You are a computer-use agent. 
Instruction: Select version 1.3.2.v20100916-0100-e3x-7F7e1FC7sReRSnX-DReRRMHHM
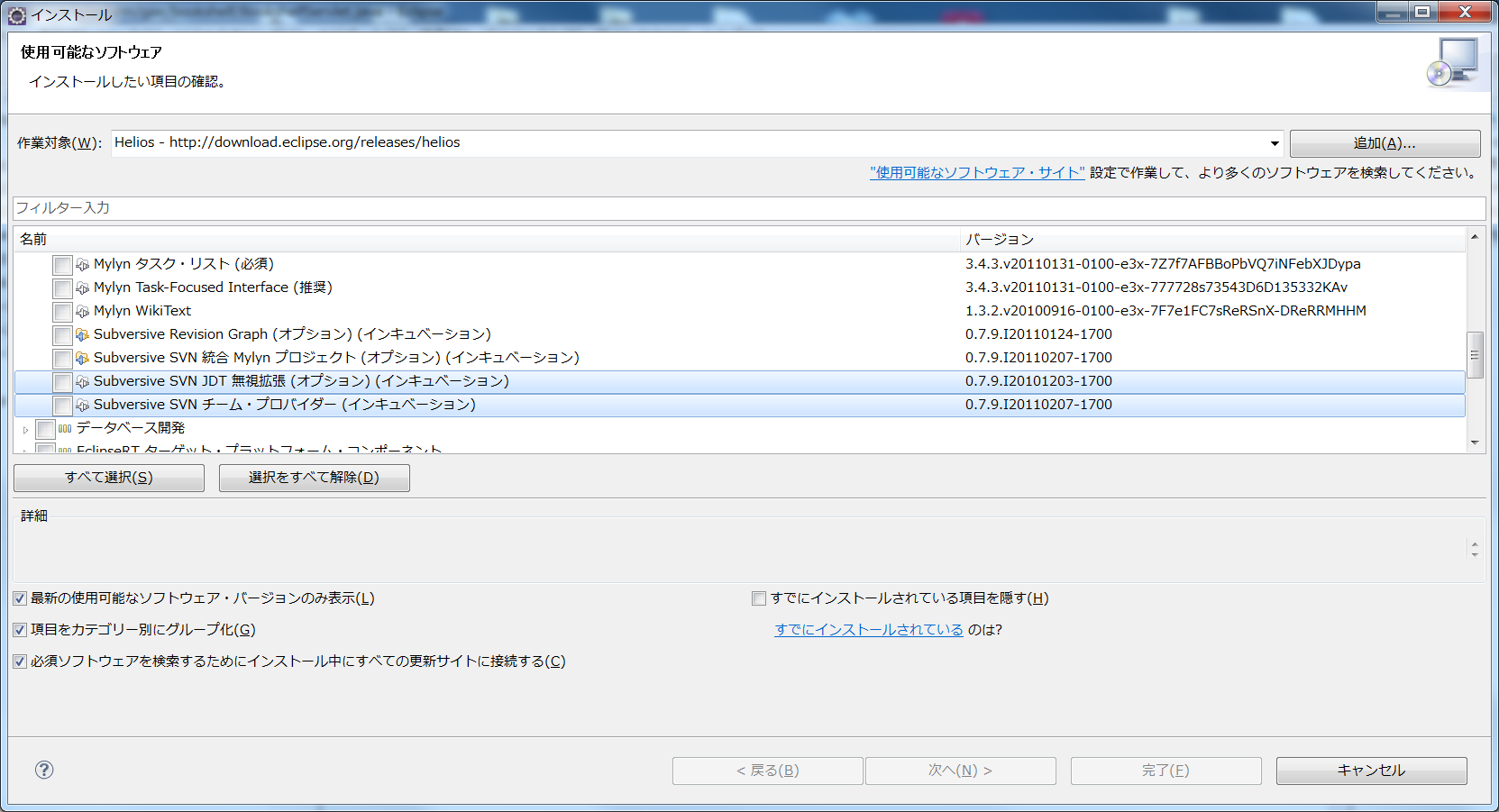tap(1165, 311)
